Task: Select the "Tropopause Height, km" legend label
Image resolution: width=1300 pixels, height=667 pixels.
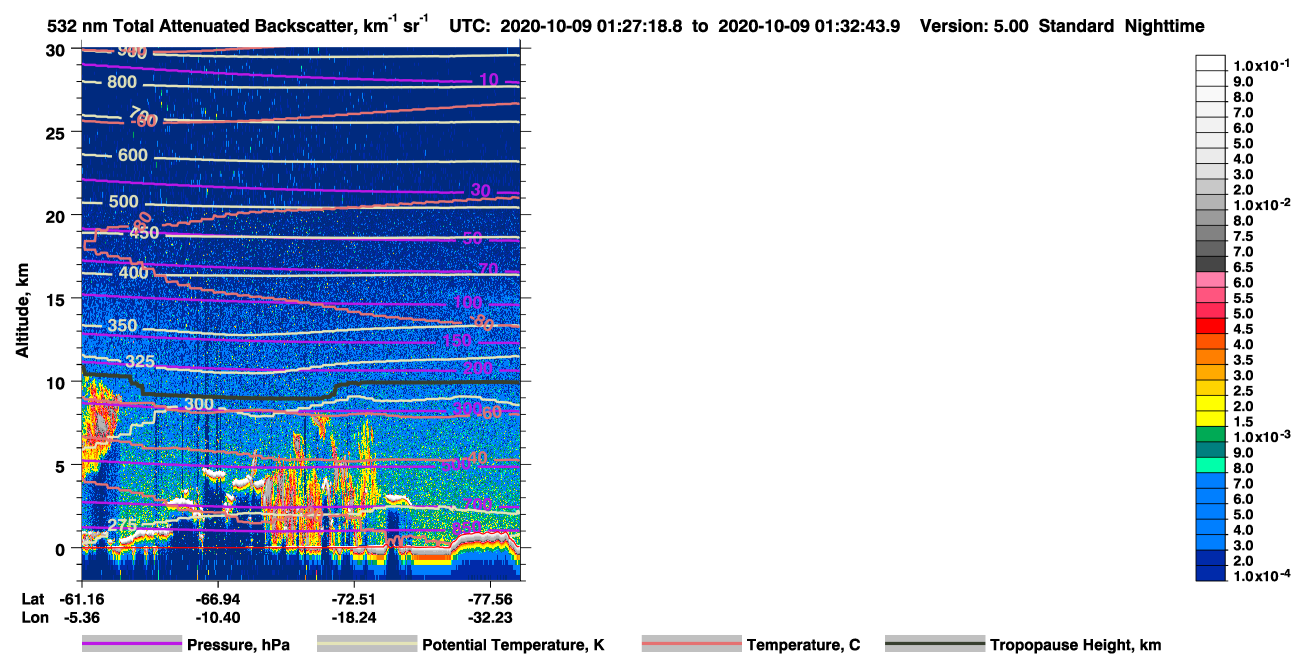Action: coord(1075,645)
